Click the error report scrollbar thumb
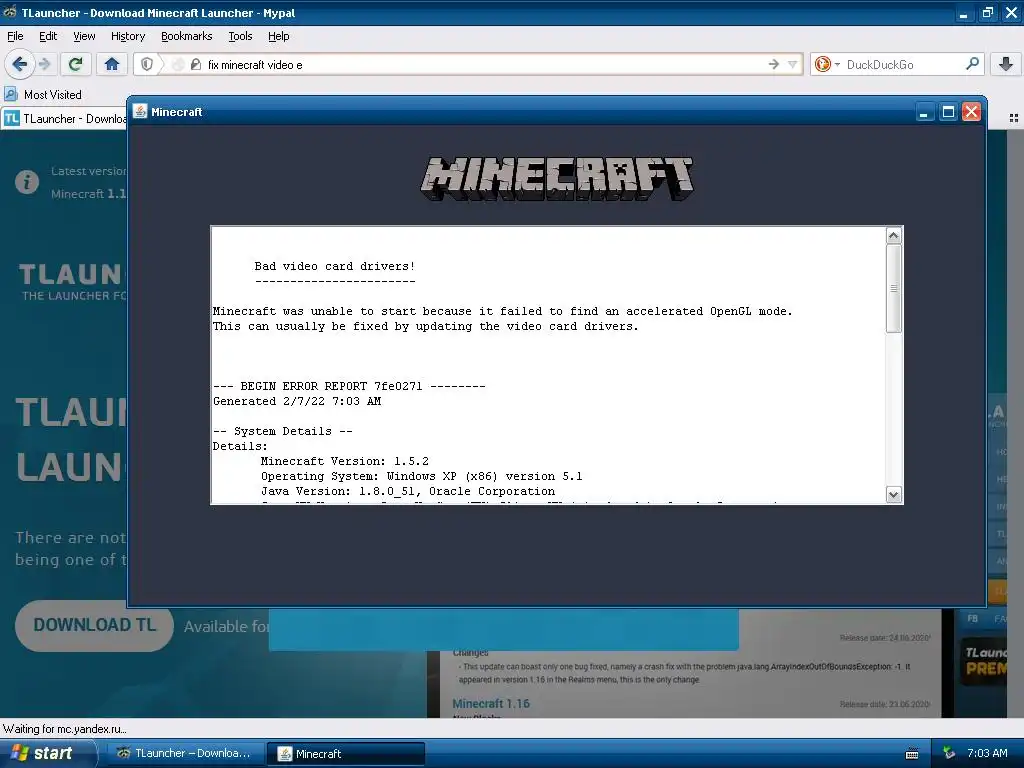 (893, 288)
